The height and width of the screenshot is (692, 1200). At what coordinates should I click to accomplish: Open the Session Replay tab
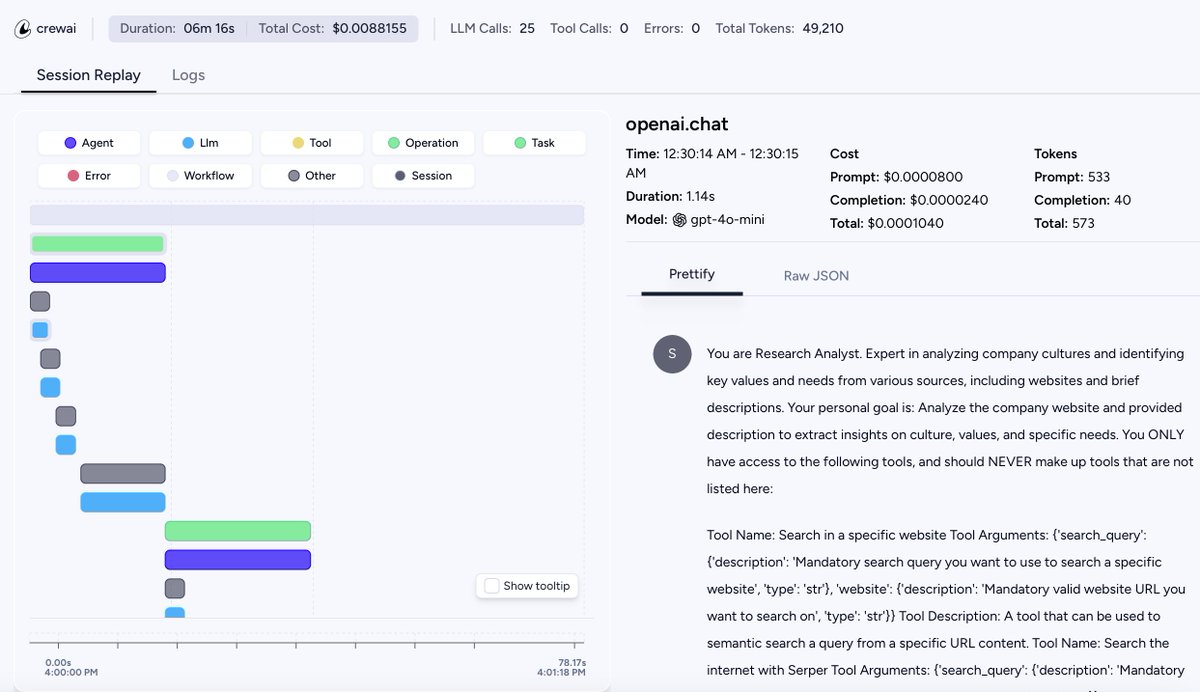88,75
